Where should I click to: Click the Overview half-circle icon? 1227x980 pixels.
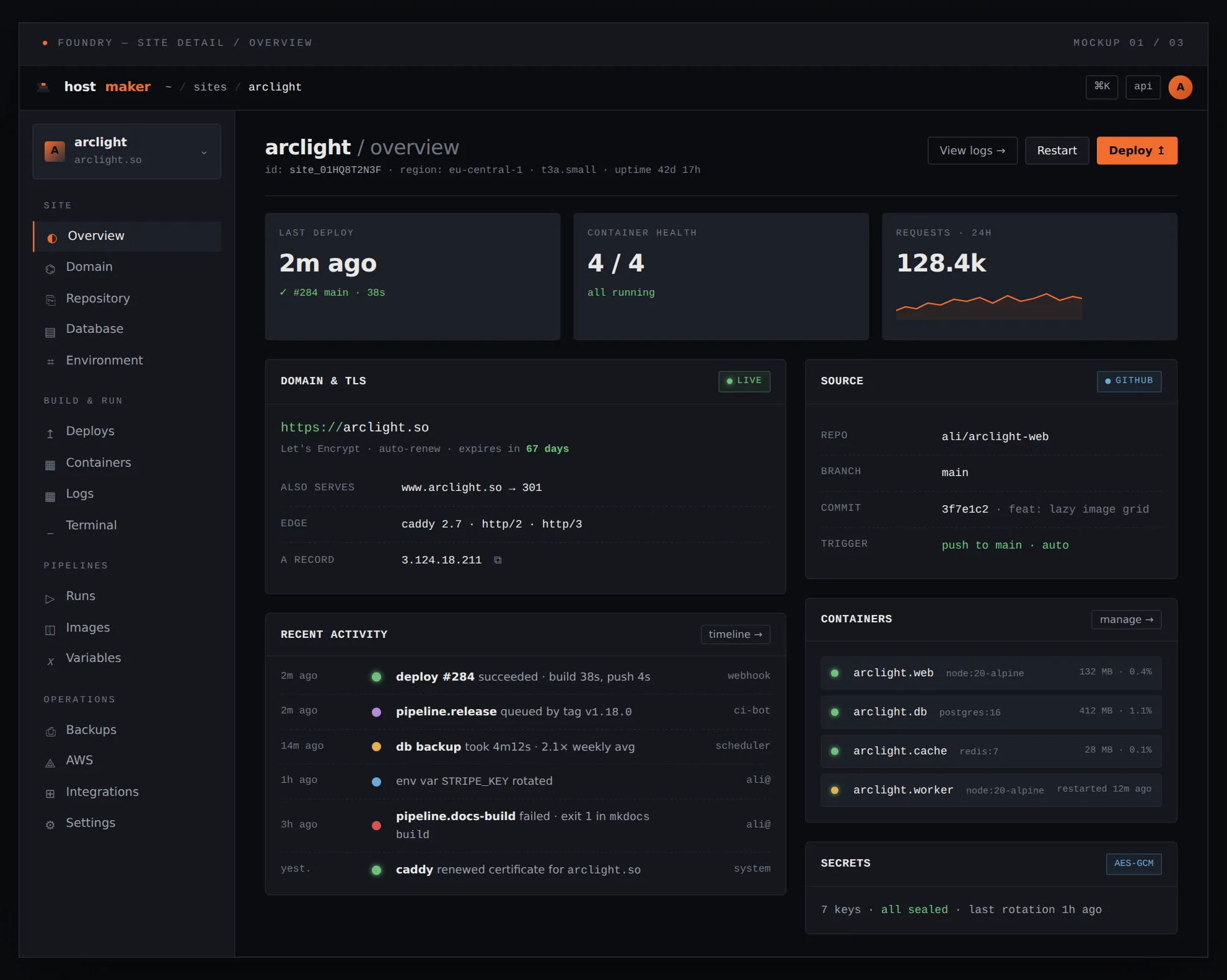[x=52, y=237]
